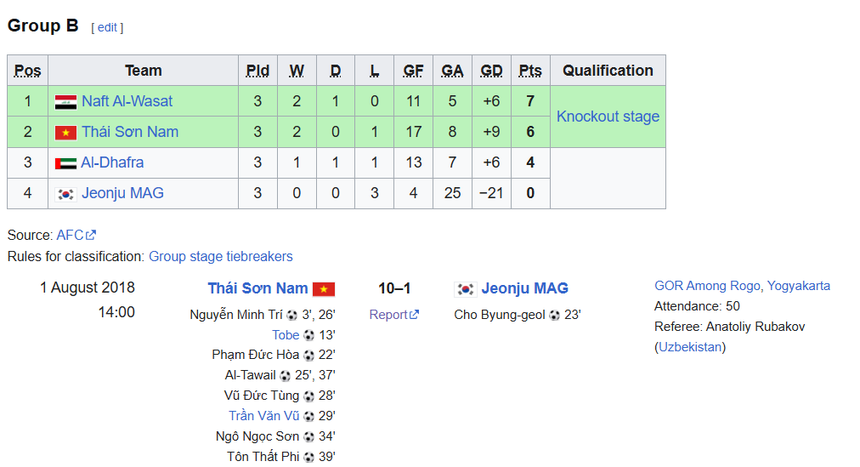Follow the Knockout stage link

(608, 117)
